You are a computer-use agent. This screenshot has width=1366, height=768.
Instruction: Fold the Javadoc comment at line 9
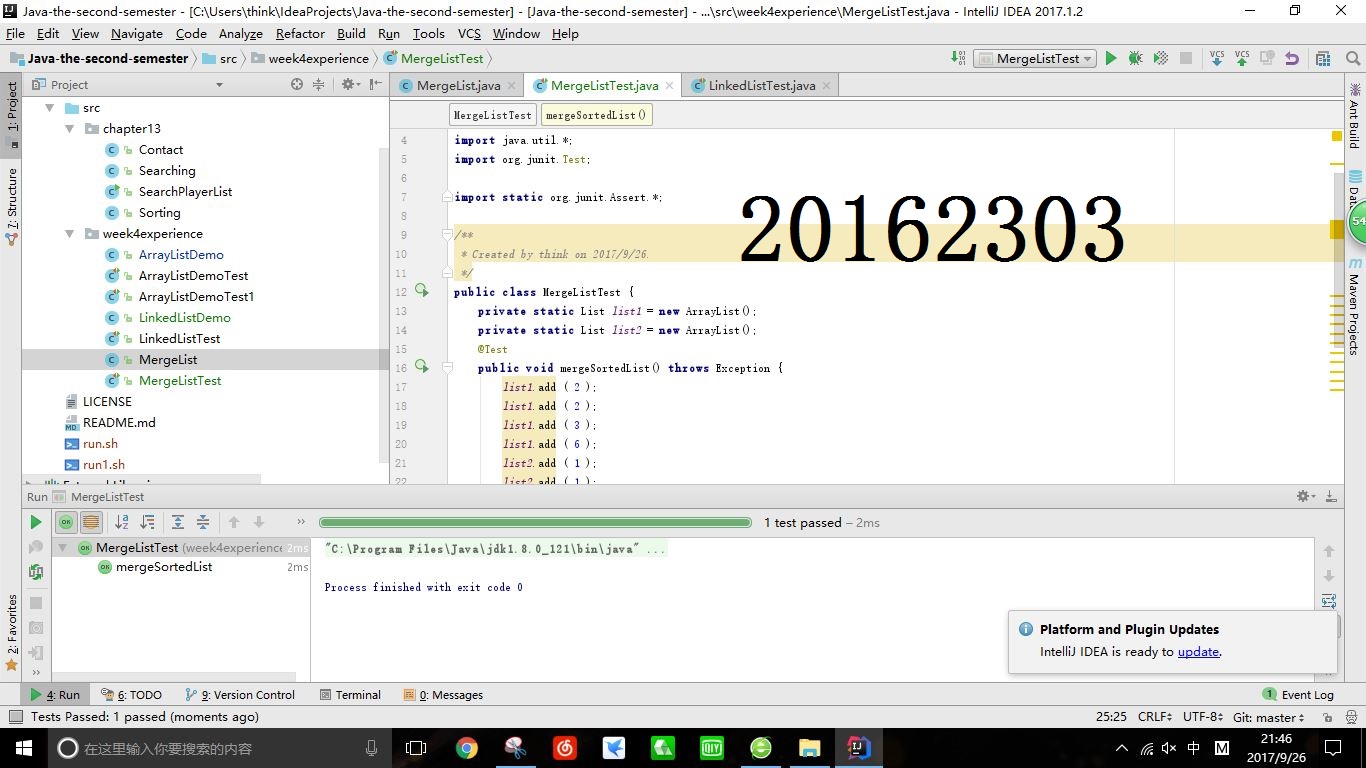(449, 234)
